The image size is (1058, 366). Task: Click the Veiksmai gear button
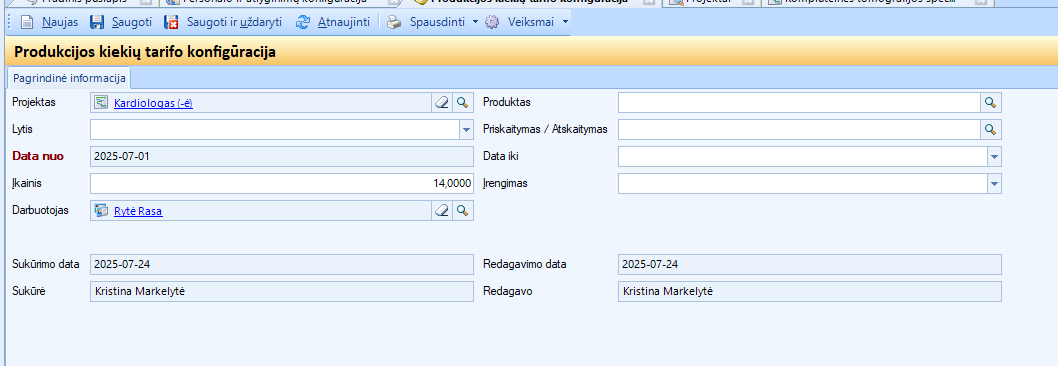(x=520, y=22)
